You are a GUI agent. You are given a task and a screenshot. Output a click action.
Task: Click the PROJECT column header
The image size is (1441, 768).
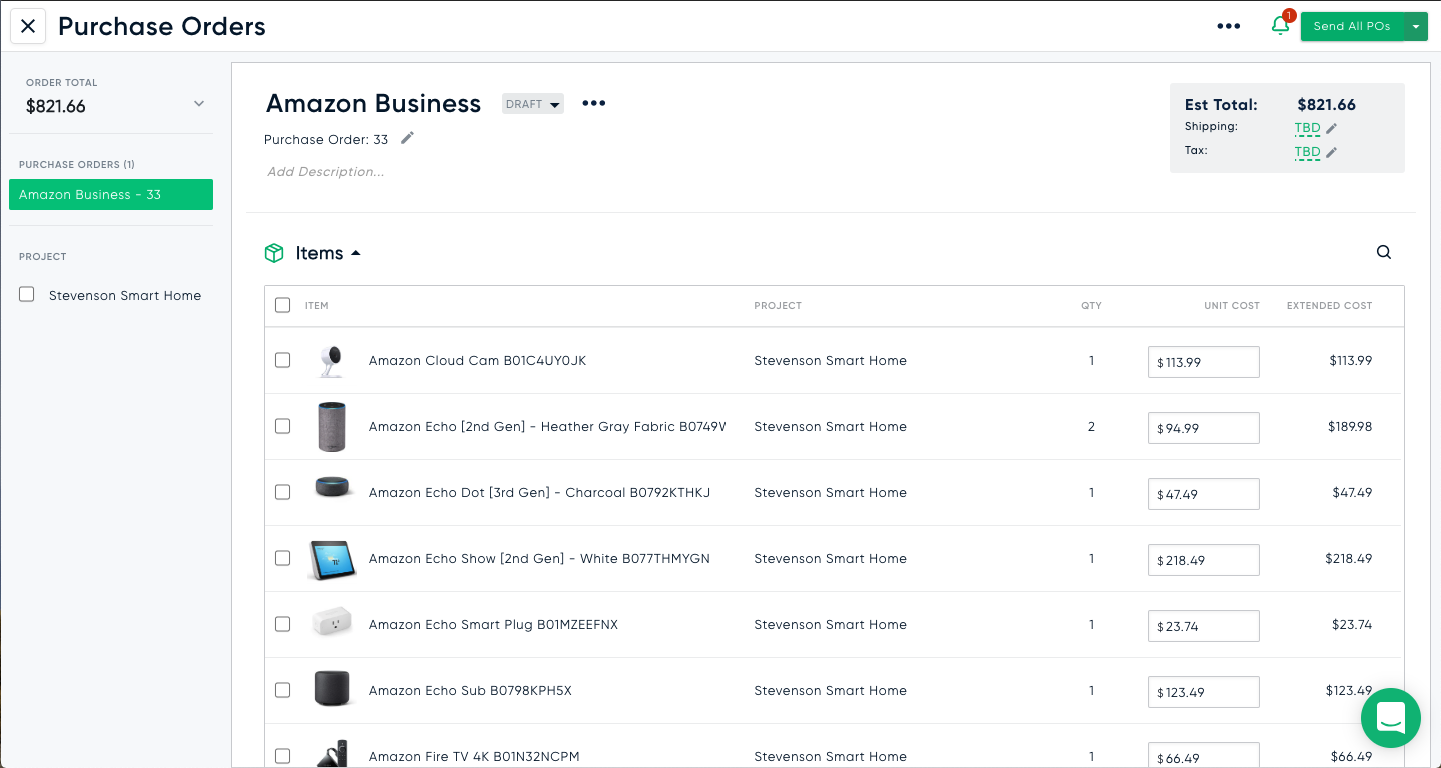pos(778,306)
